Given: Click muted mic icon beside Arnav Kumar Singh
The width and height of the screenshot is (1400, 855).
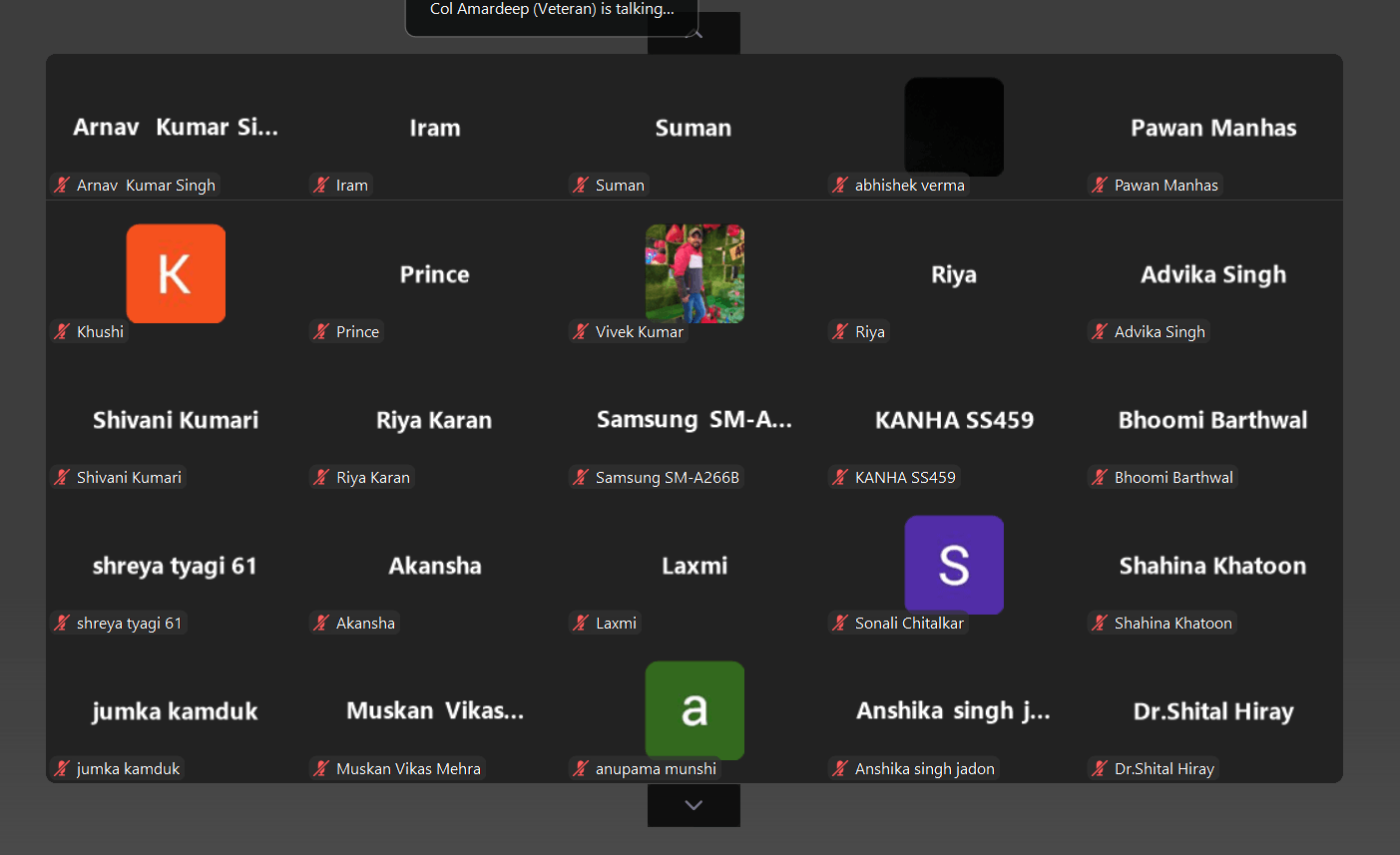Looking at the screenshot, I should pos(62,185).
